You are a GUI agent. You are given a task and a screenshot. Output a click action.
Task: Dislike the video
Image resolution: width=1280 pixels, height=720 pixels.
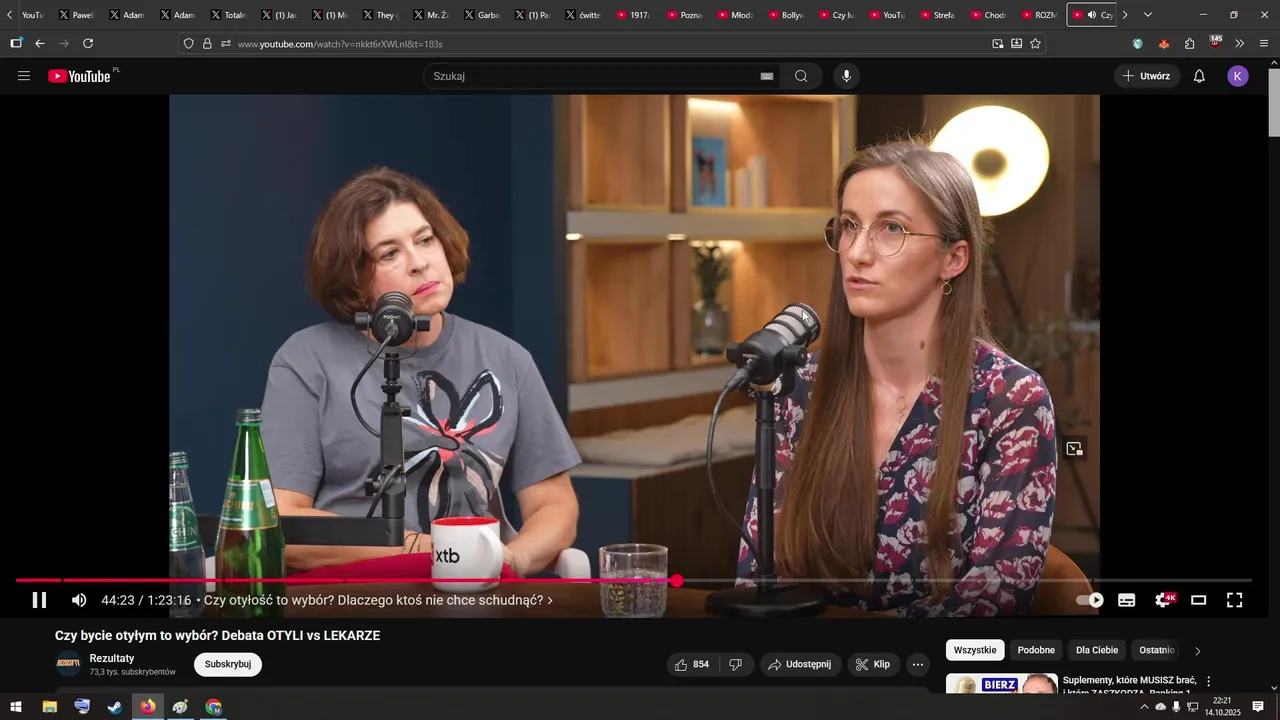(x=736, y=664)
